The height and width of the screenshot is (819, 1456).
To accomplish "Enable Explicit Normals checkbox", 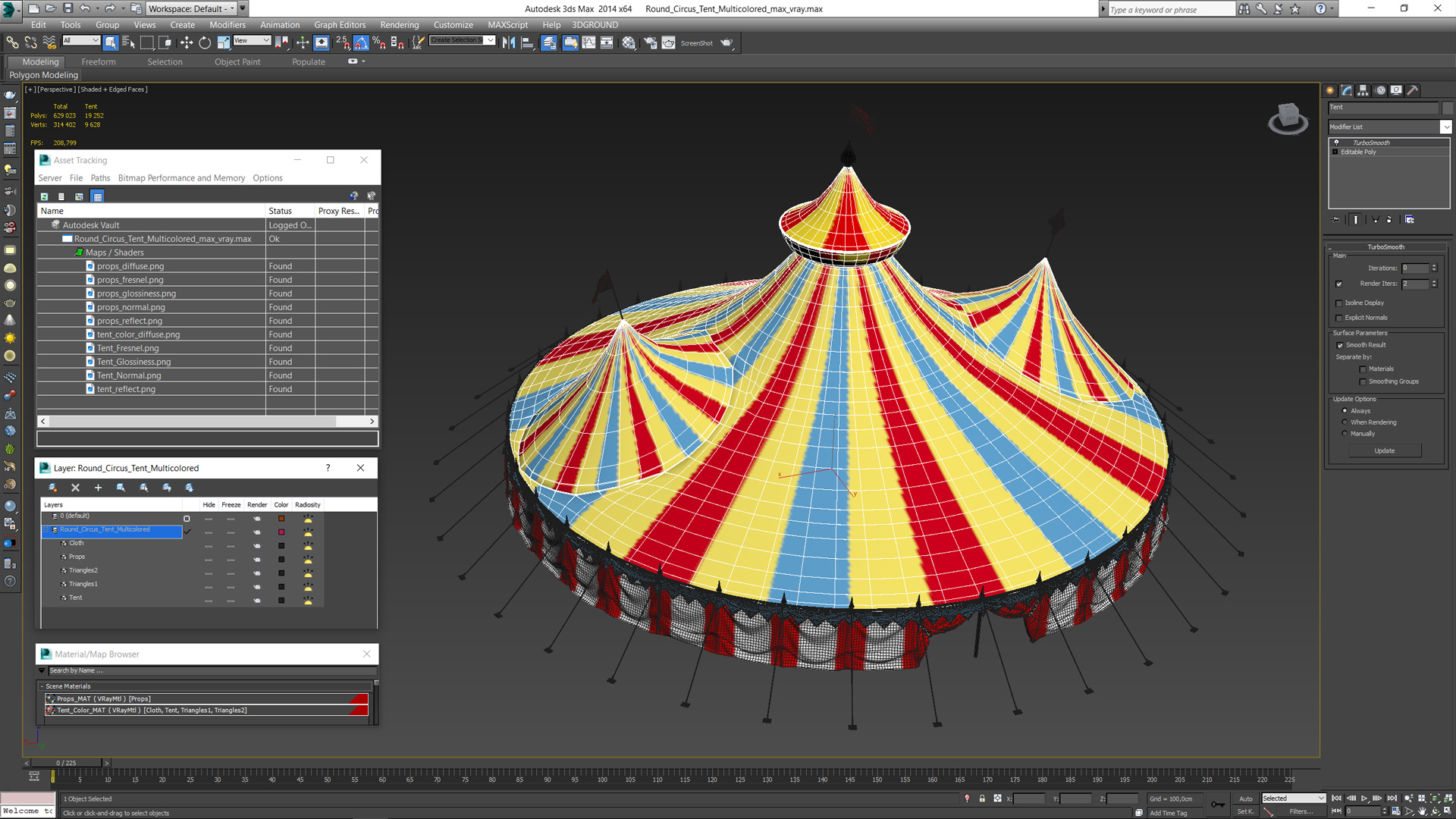I will [1339, 318].
